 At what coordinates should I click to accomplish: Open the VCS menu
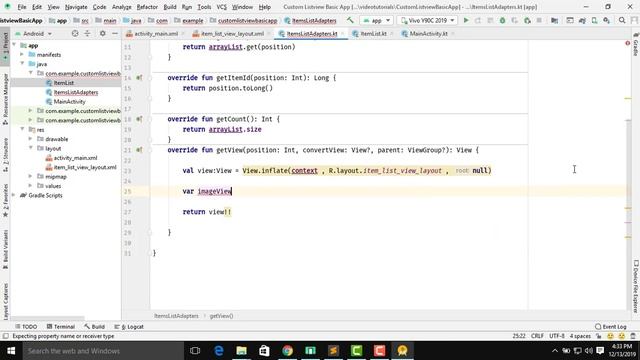coord(222,7)
